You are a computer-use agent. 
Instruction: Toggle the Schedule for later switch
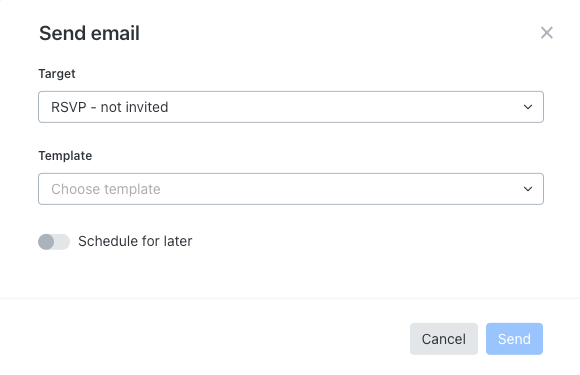pyautogui.click(x=54, y=242)
